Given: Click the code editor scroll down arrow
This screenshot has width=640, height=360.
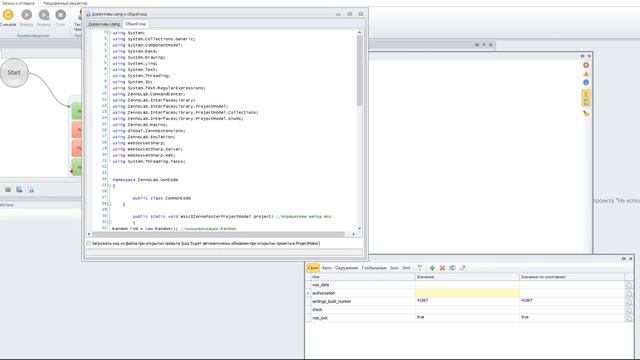Looking at the screenshot, I should point(359,228).
